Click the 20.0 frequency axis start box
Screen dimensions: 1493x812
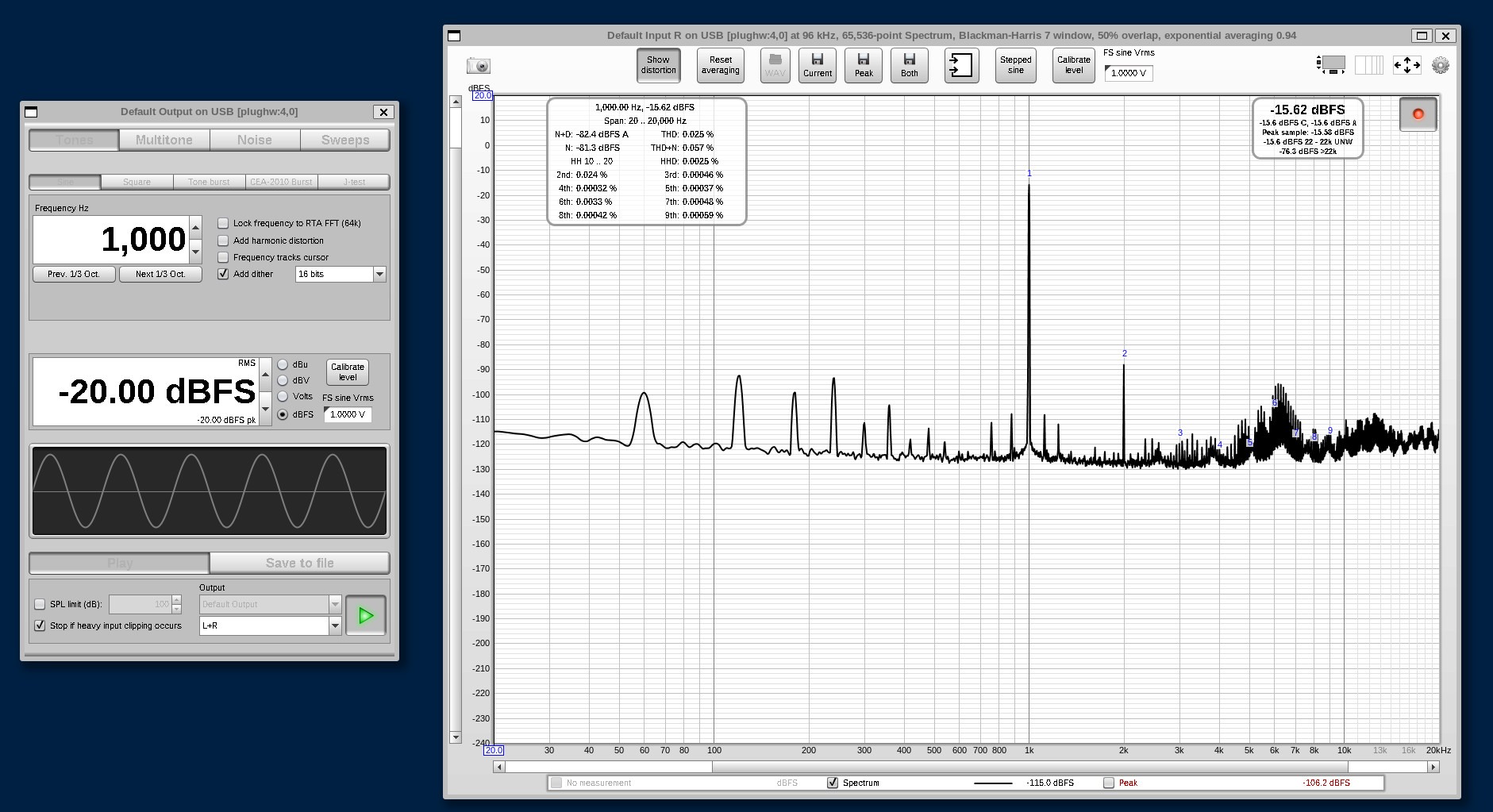494,750
